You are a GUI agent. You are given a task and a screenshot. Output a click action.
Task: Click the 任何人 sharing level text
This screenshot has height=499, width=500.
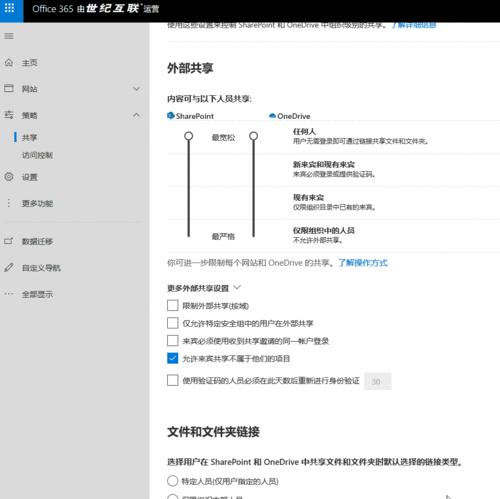304,131
